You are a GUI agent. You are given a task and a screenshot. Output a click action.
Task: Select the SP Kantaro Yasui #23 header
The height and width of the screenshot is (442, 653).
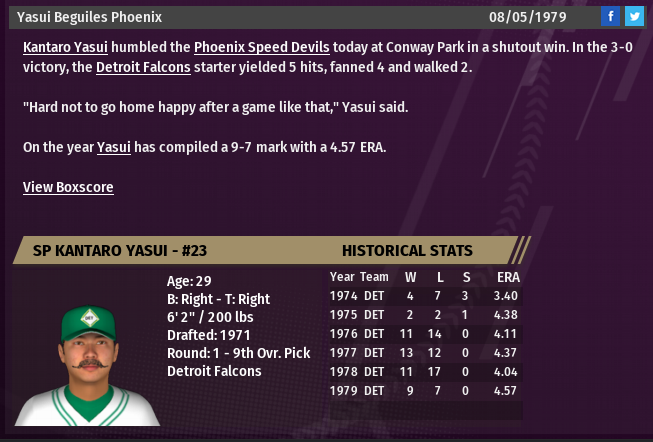(x=110, y=250)
